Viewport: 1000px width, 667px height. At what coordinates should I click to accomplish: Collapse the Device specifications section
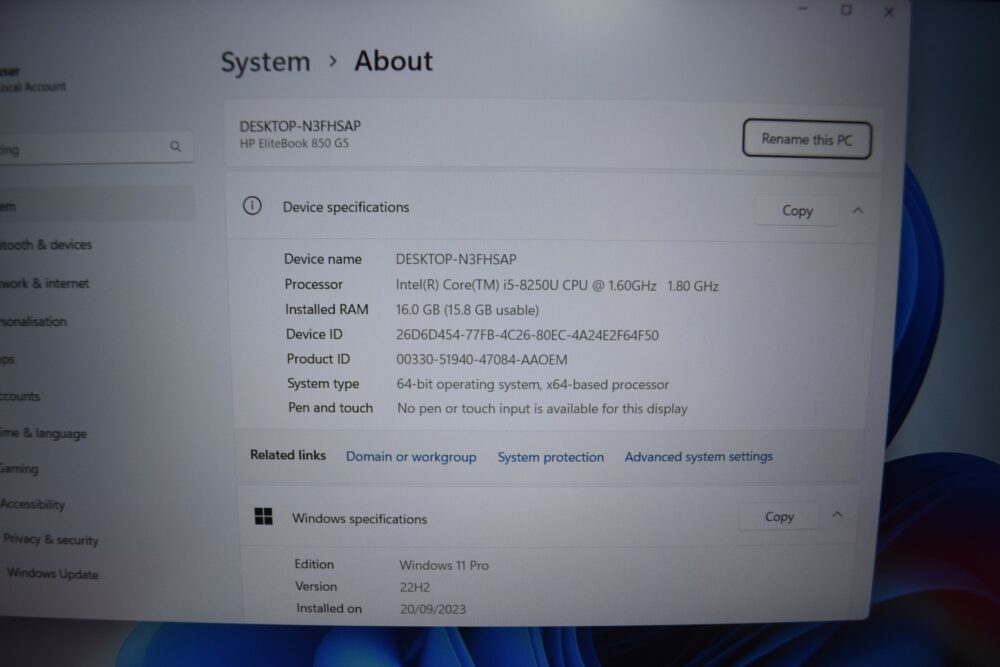tap(858, 210)
